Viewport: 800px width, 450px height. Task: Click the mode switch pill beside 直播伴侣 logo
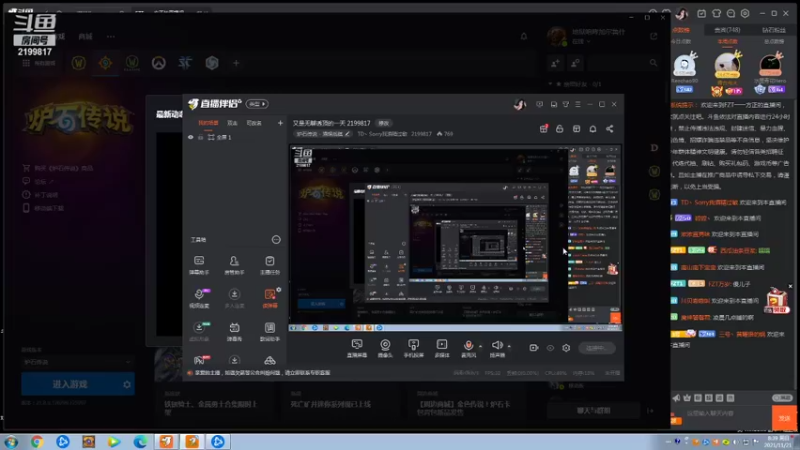[x=257, y=104]
